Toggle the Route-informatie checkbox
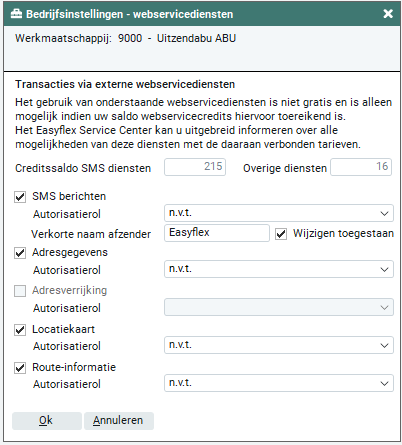The image size is (402, 445). coord(20,368)
